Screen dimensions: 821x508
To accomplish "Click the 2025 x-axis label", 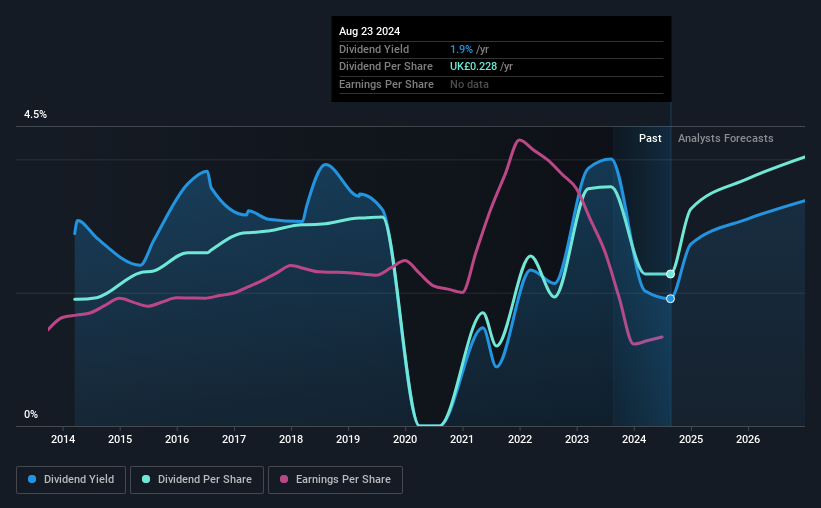I will (691, 439).
